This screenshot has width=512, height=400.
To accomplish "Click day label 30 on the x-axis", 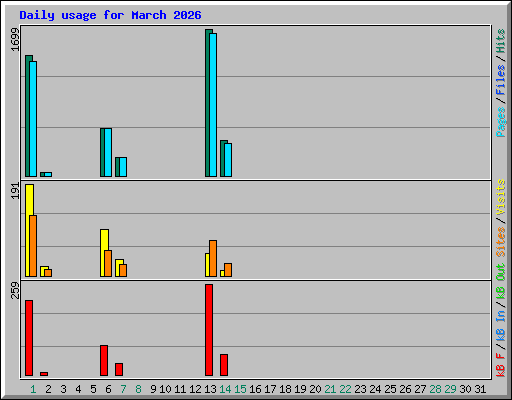I will click(x=465, y=389).
